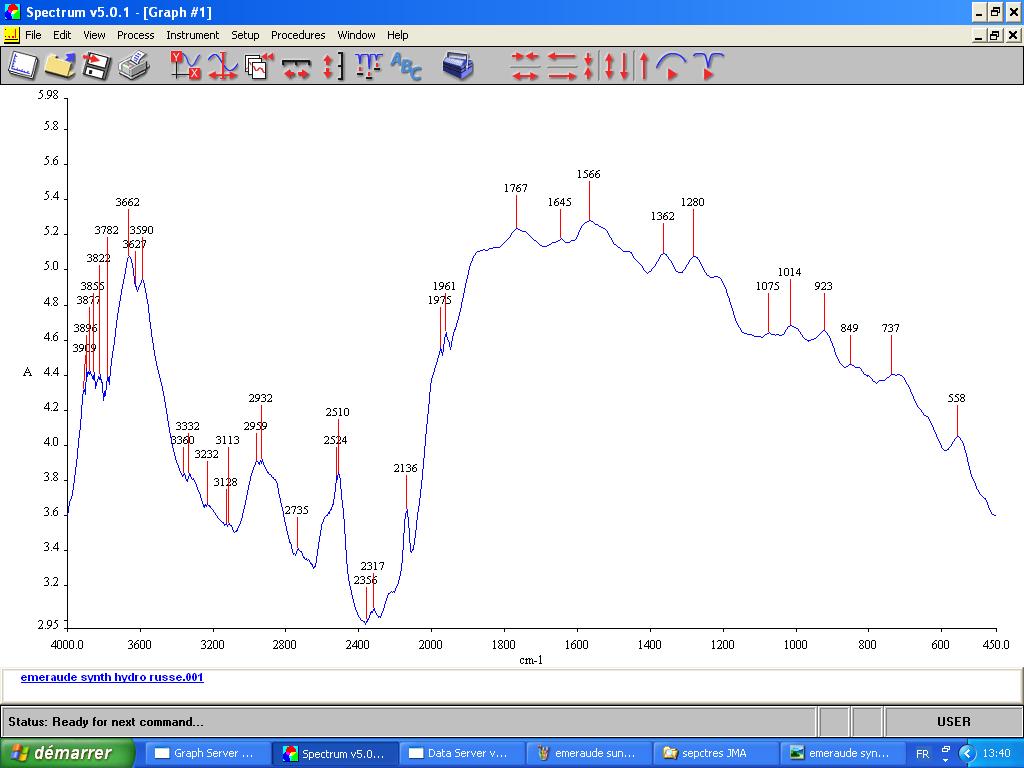This screenshot has width=1024, height=768.
Task: Click the Windows 'démarrer' start button
Action: pos(67,753)
